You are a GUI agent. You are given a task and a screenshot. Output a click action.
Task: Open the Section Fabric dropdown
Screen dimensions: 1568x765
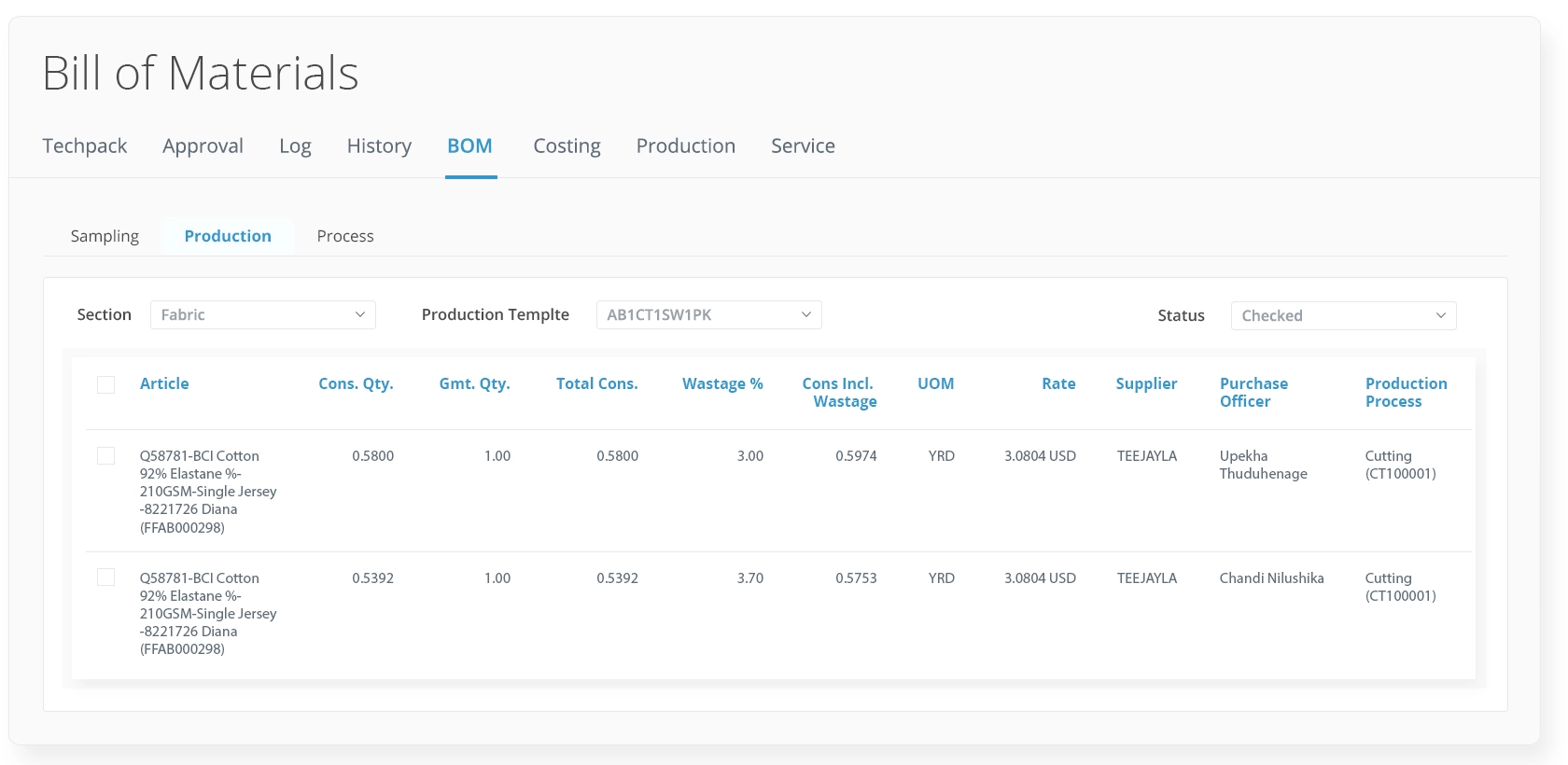click(x=262, y=315)
